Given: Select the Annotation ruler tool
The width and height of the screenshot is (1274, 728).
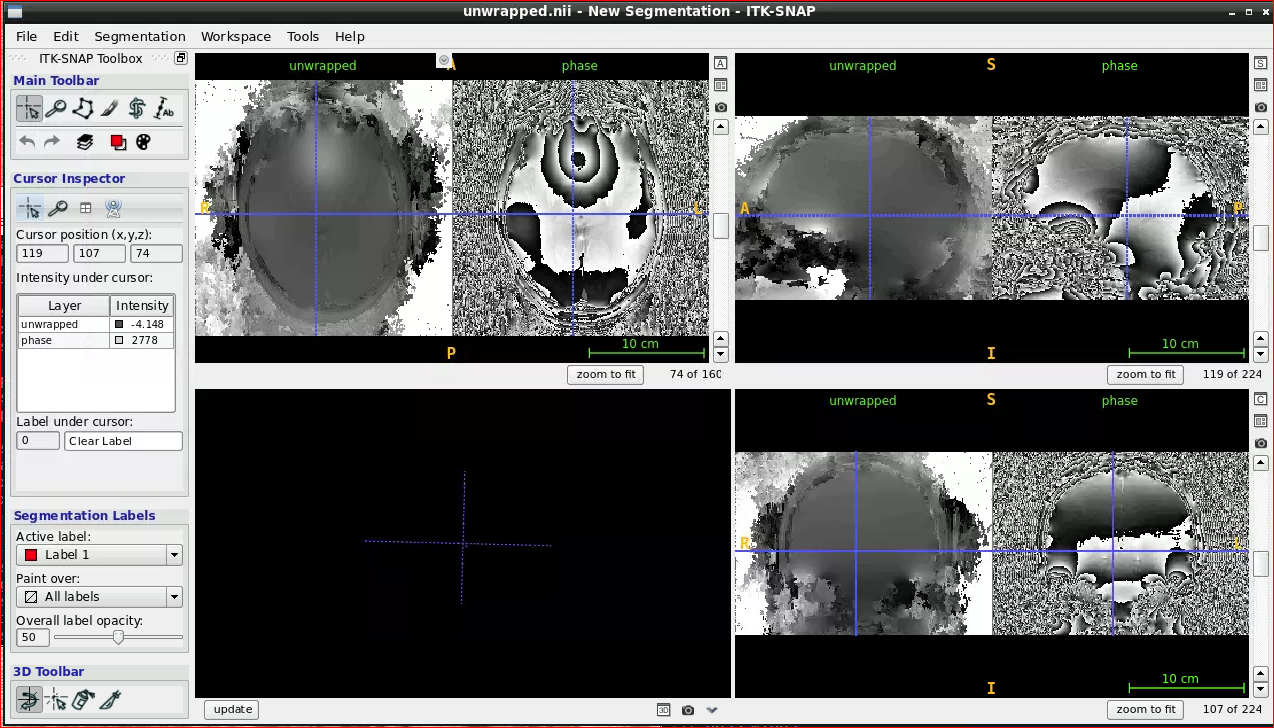Looking at the screenshot, I should pos(164,109).
